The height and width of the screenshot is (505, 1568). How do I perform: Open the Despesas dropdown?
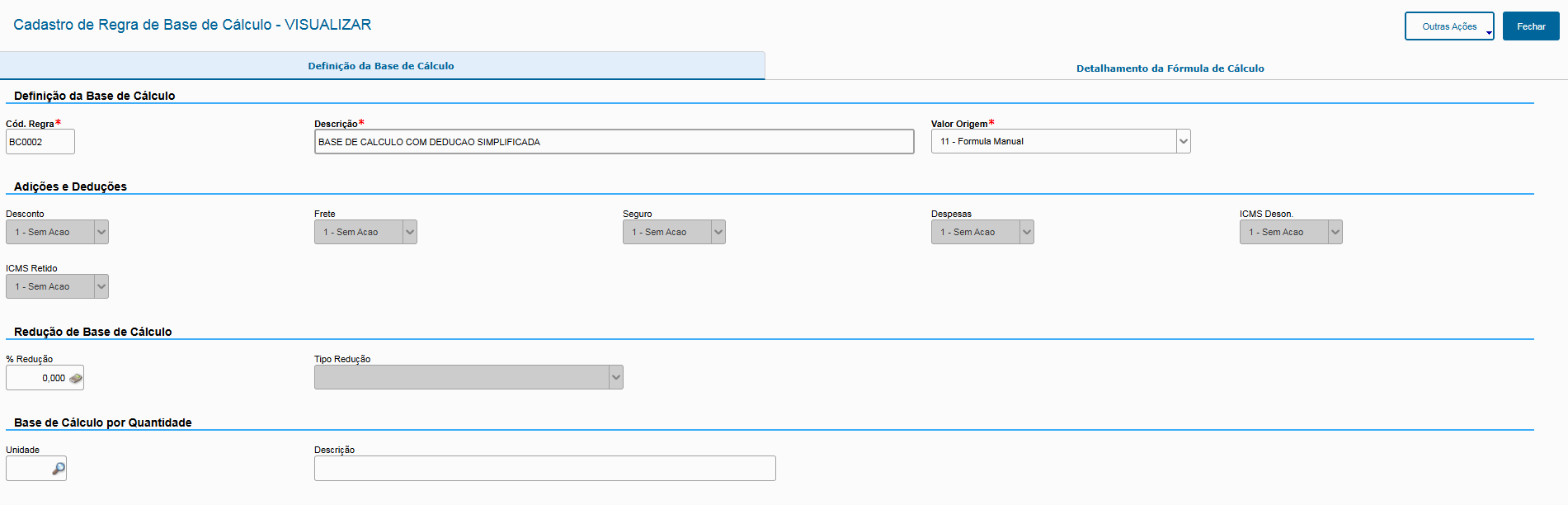[x=1027, y=232]
